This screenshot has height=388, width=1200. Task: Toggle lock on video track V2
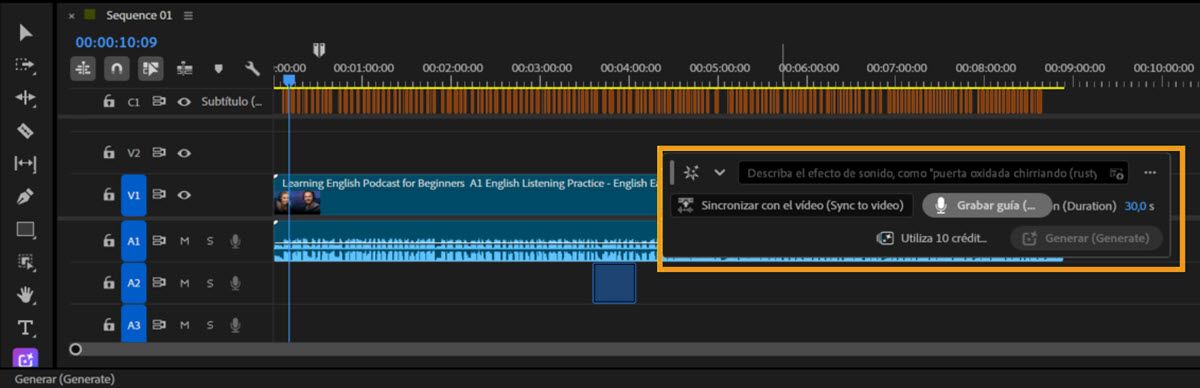(109, 153)
